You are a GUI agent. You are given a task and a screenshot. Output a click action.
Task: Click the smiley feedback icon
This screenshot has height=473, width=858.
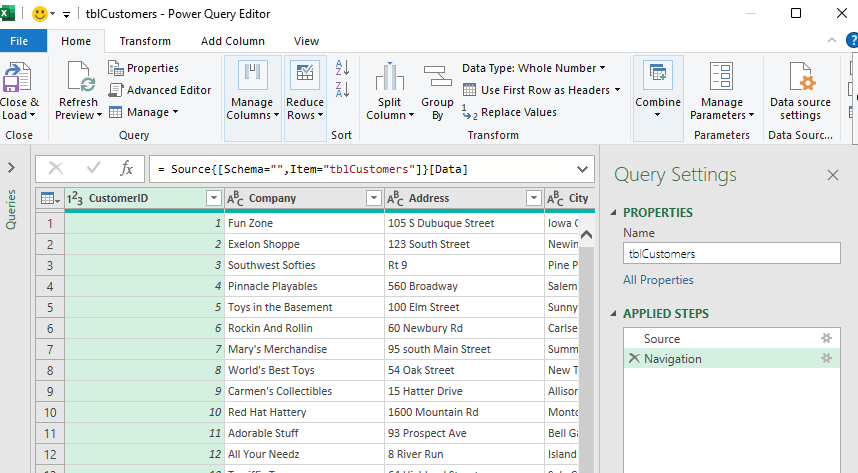click(39, 14)
